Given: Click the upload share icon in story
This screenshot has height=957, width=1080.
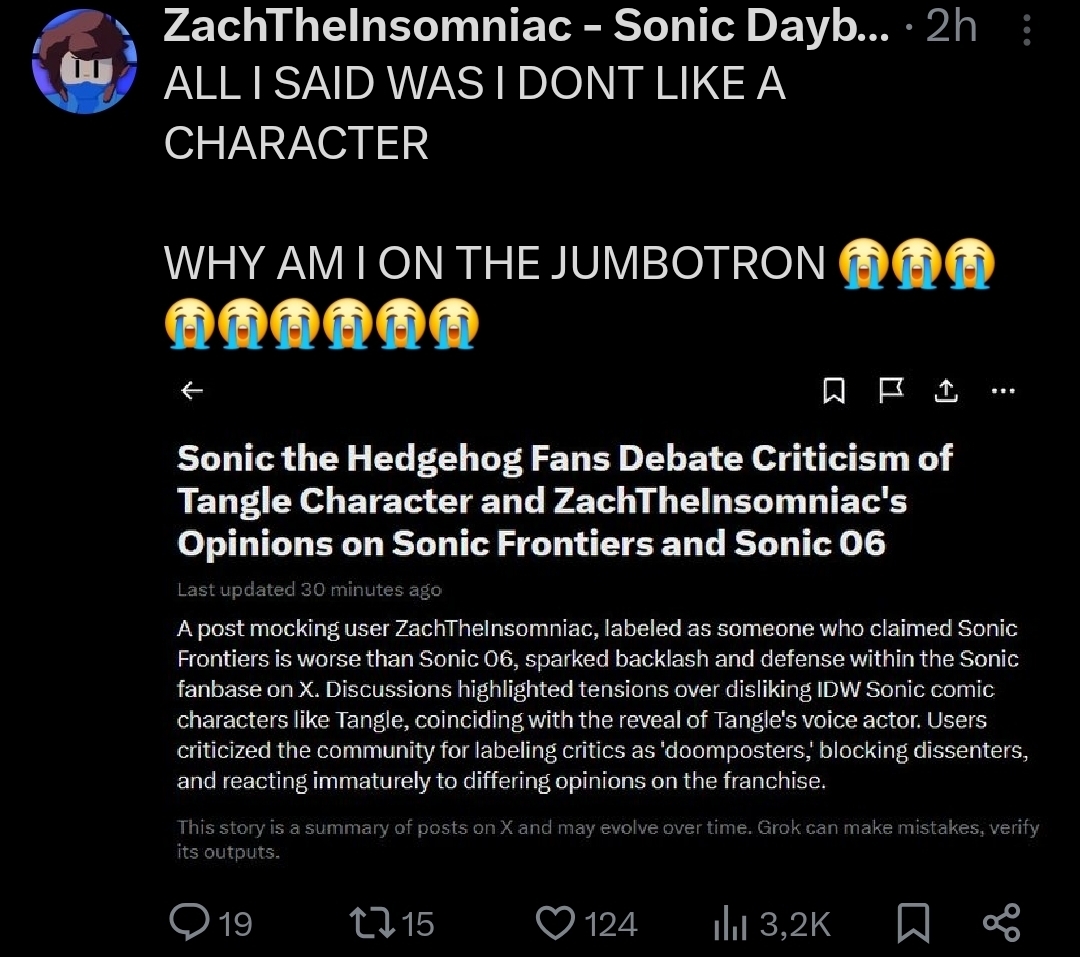Looking at the screenshot, I should coord(945,393).
